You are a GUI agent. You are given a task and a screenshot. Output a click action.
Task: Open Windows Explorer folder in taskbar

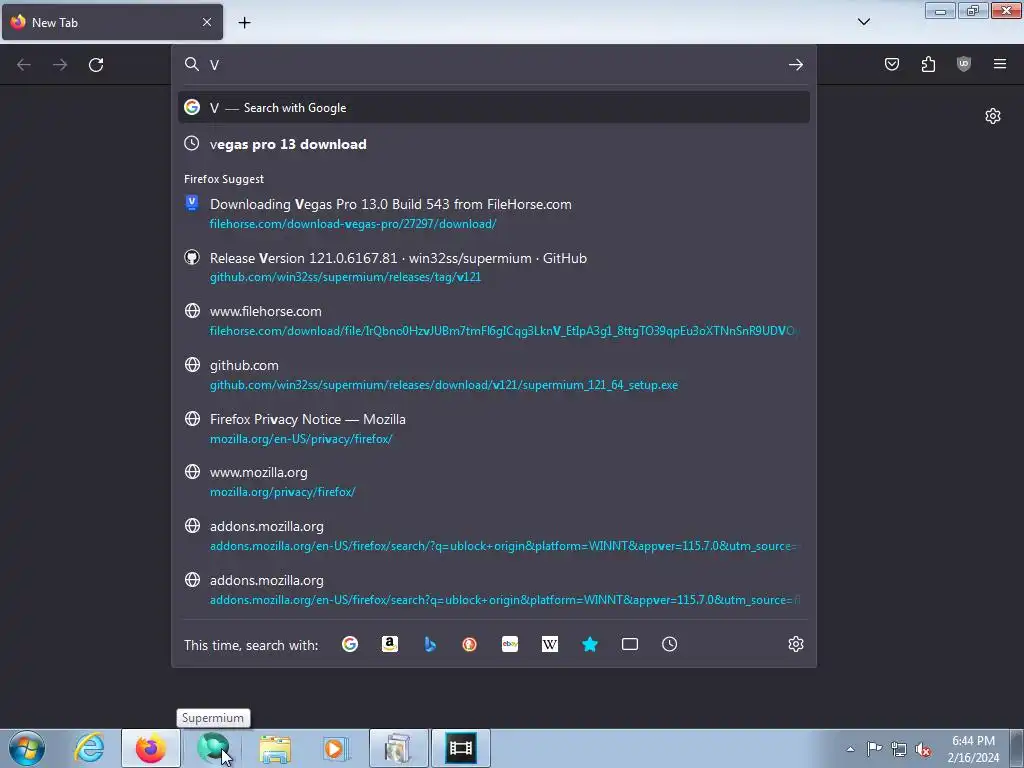(275, 748)
